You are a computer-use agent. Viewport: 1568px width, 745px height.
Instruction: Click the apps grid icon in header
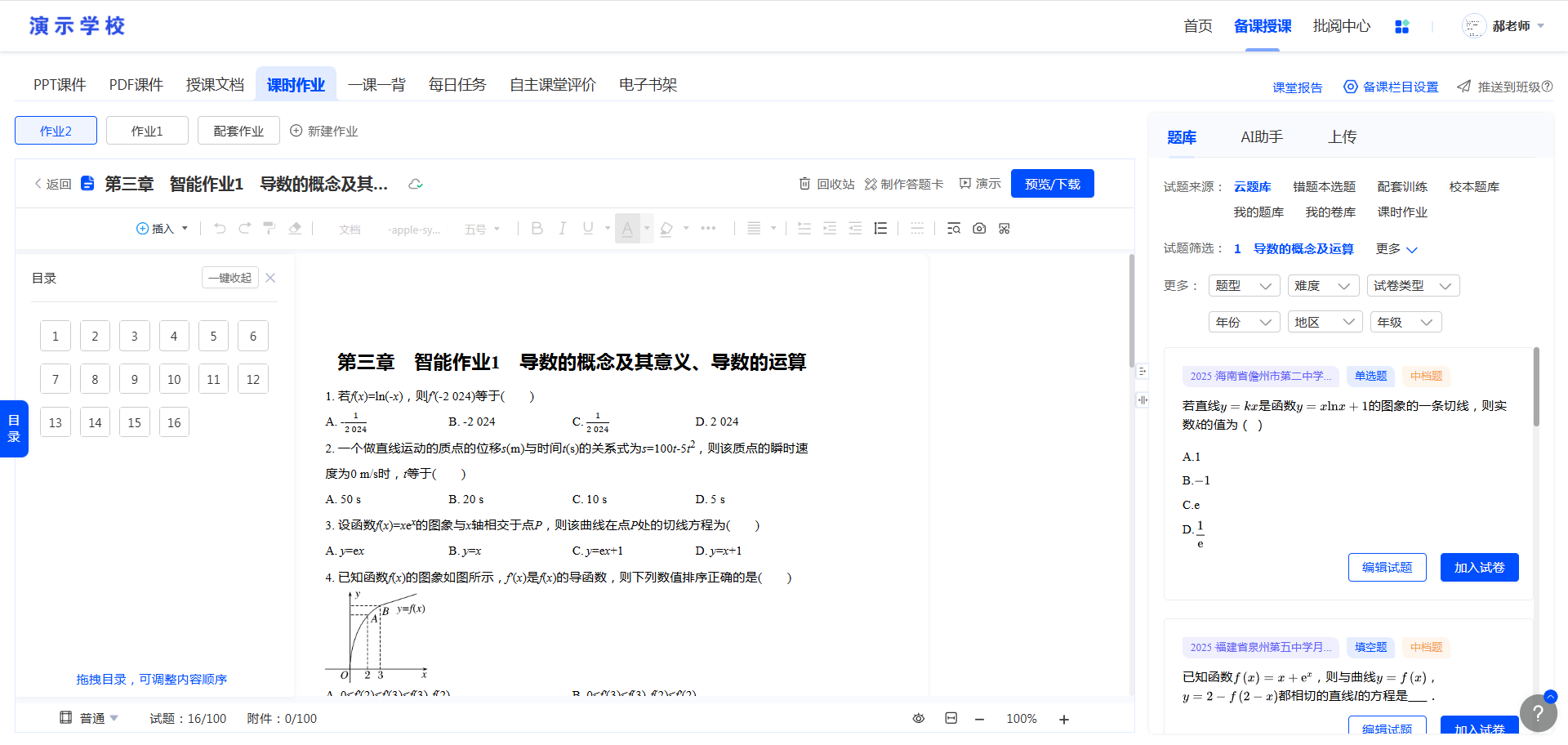point(1402,26)
